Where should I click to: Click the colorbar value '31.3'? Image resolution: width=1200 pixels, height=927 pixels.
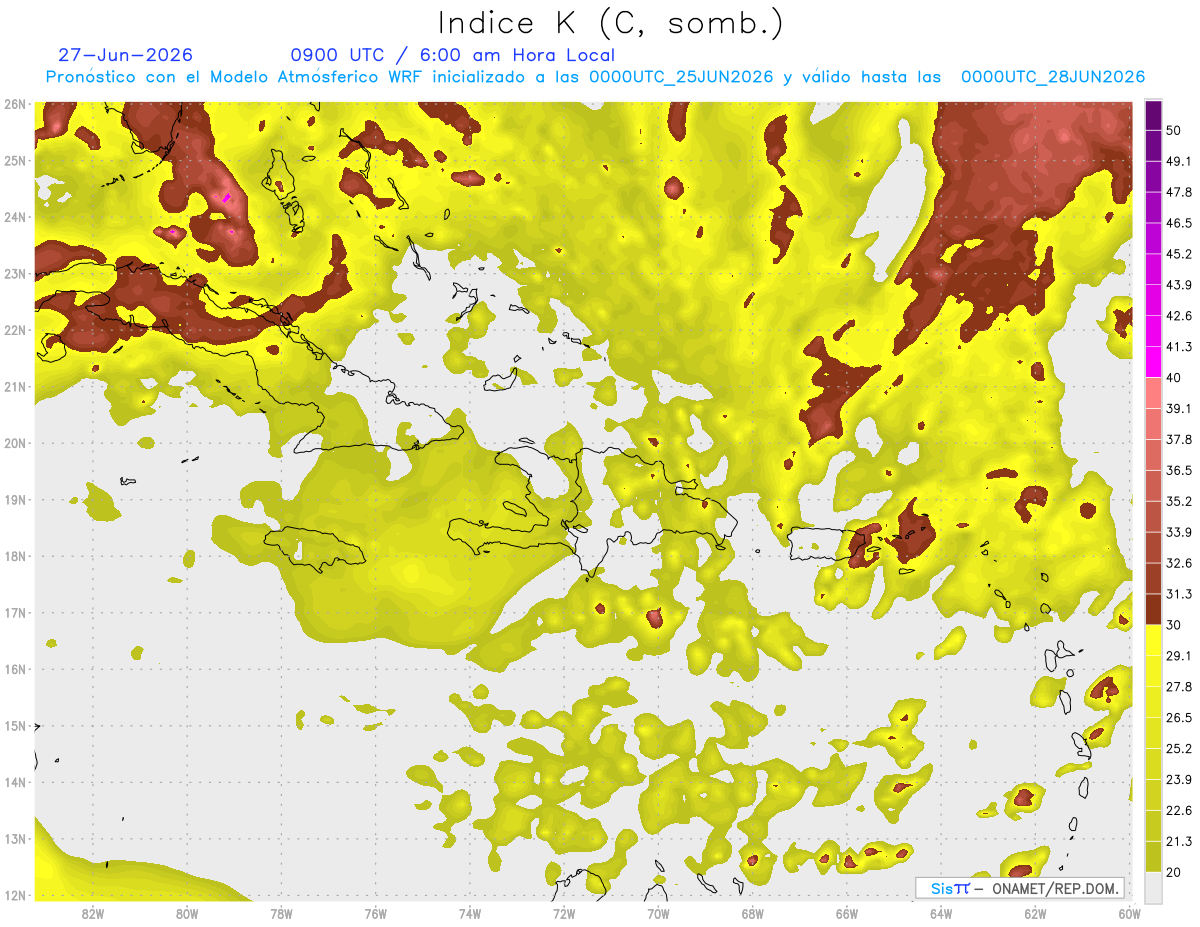[1178, 594]
